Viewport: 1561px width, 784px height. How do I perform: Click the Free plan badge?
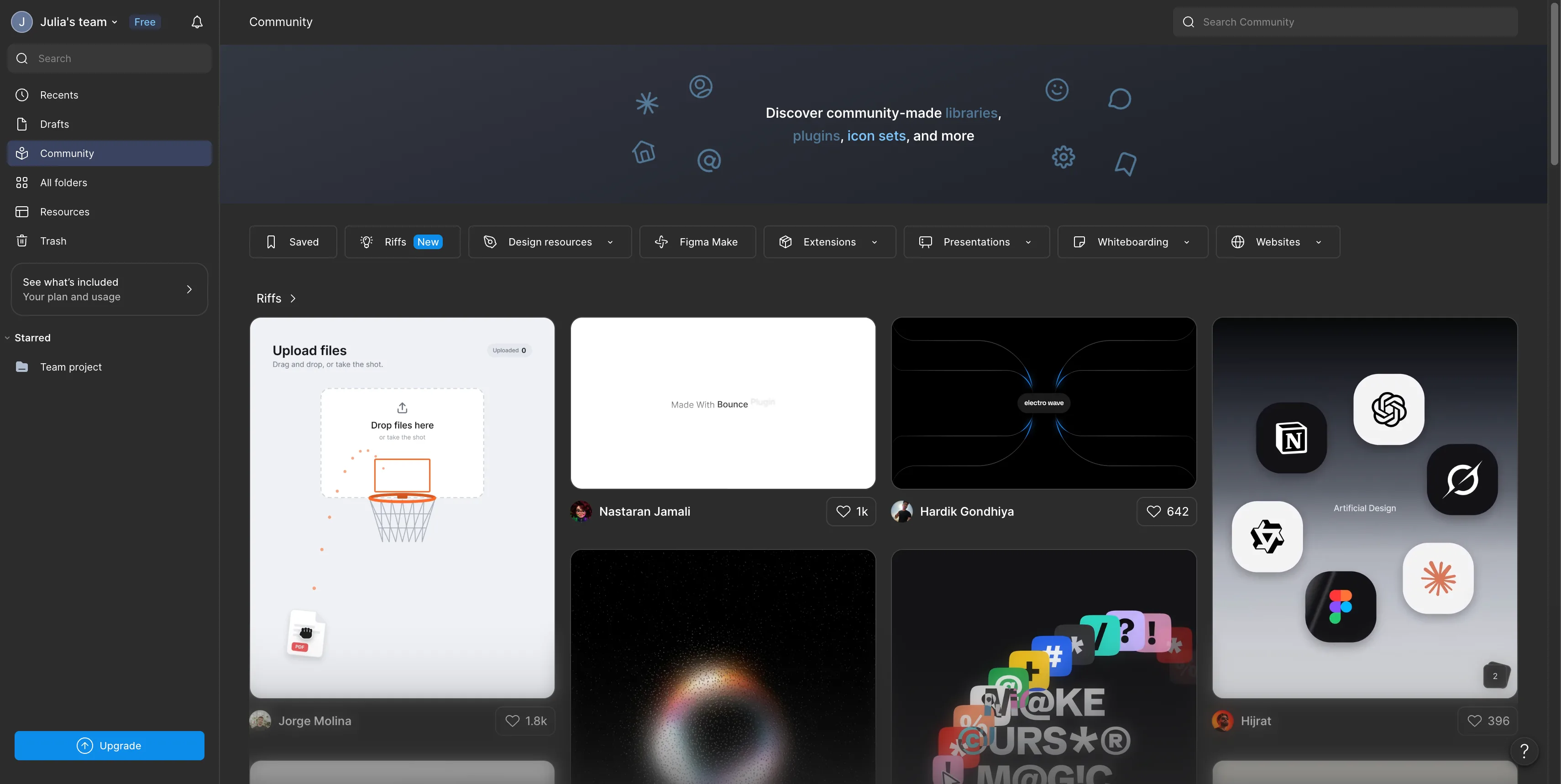(145, 22)
